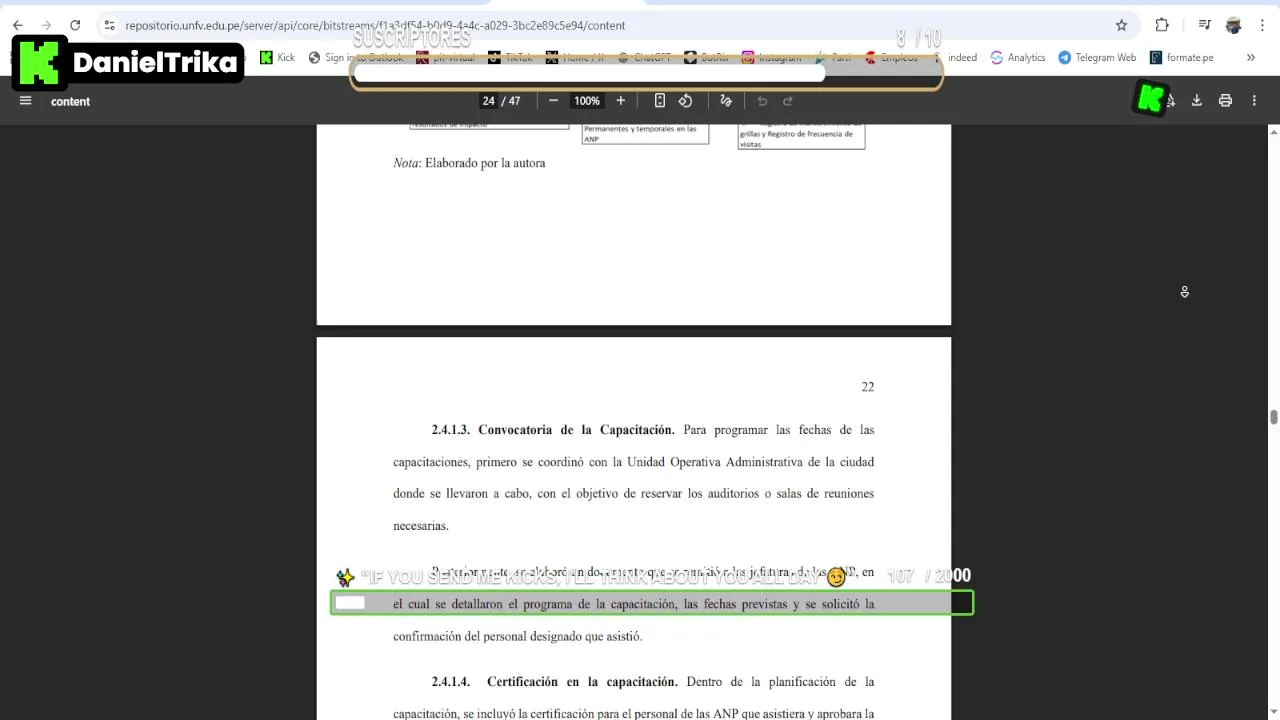Open the formate.pe bookmark
1280x720 pixels.
click(x=1182, y=58)
